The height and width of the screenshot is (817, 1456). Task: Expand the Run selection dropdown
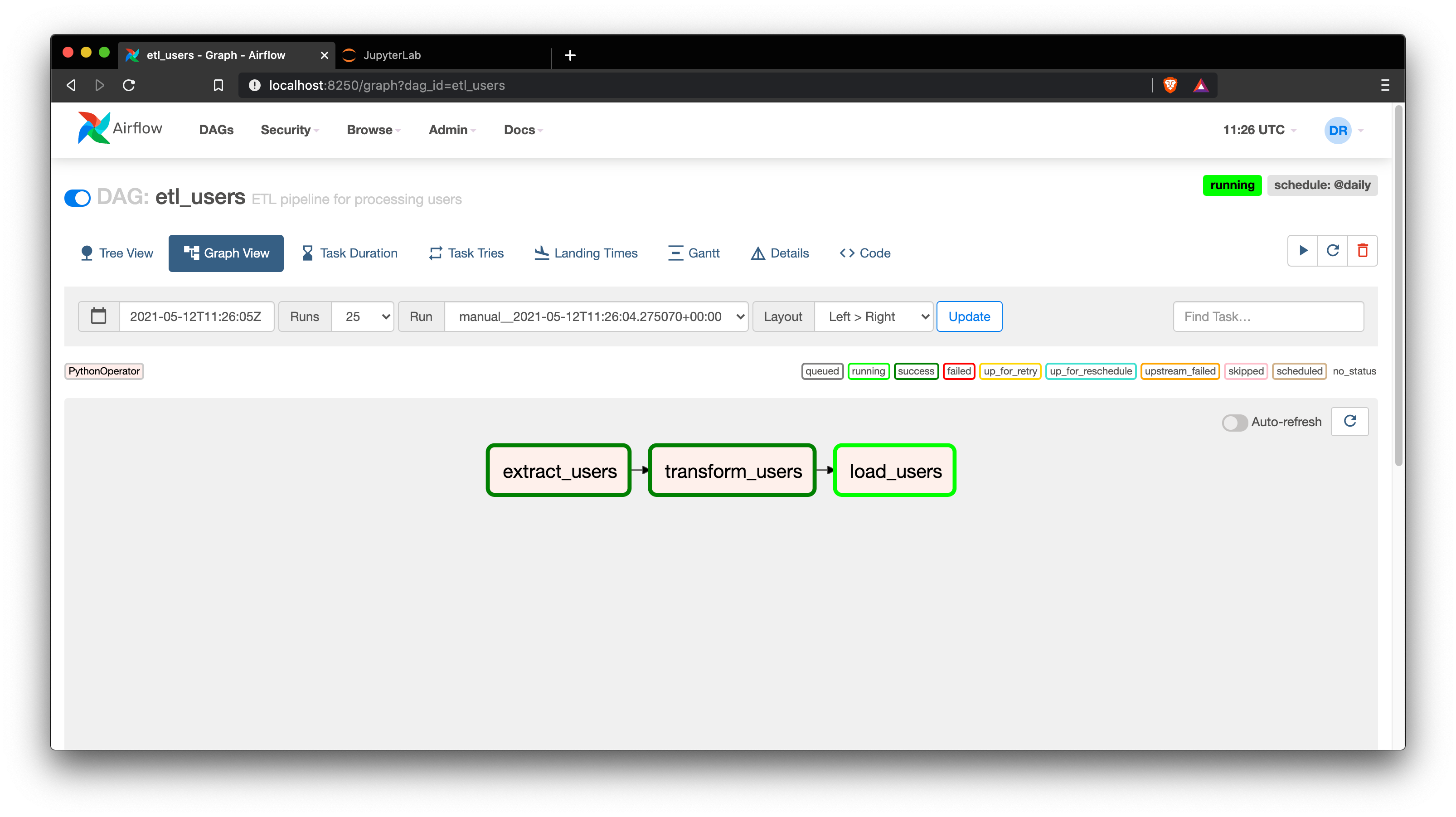596,316
